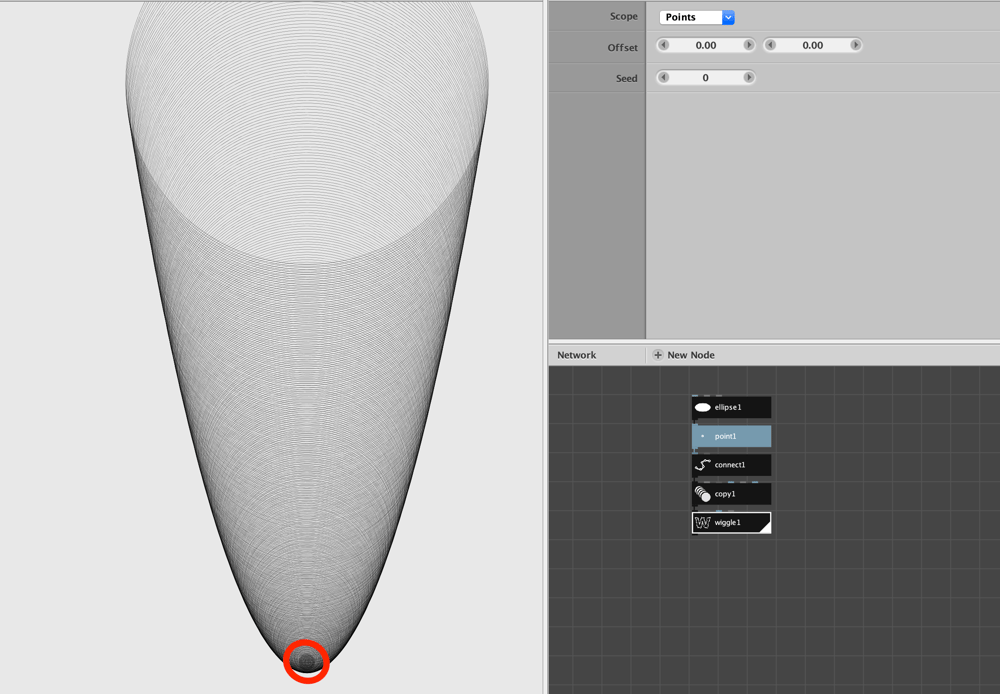Click the copy1 node stacked-circles icon
Image resolution: width=1000 pixels, height=694 pixels.
coord(702,494)
